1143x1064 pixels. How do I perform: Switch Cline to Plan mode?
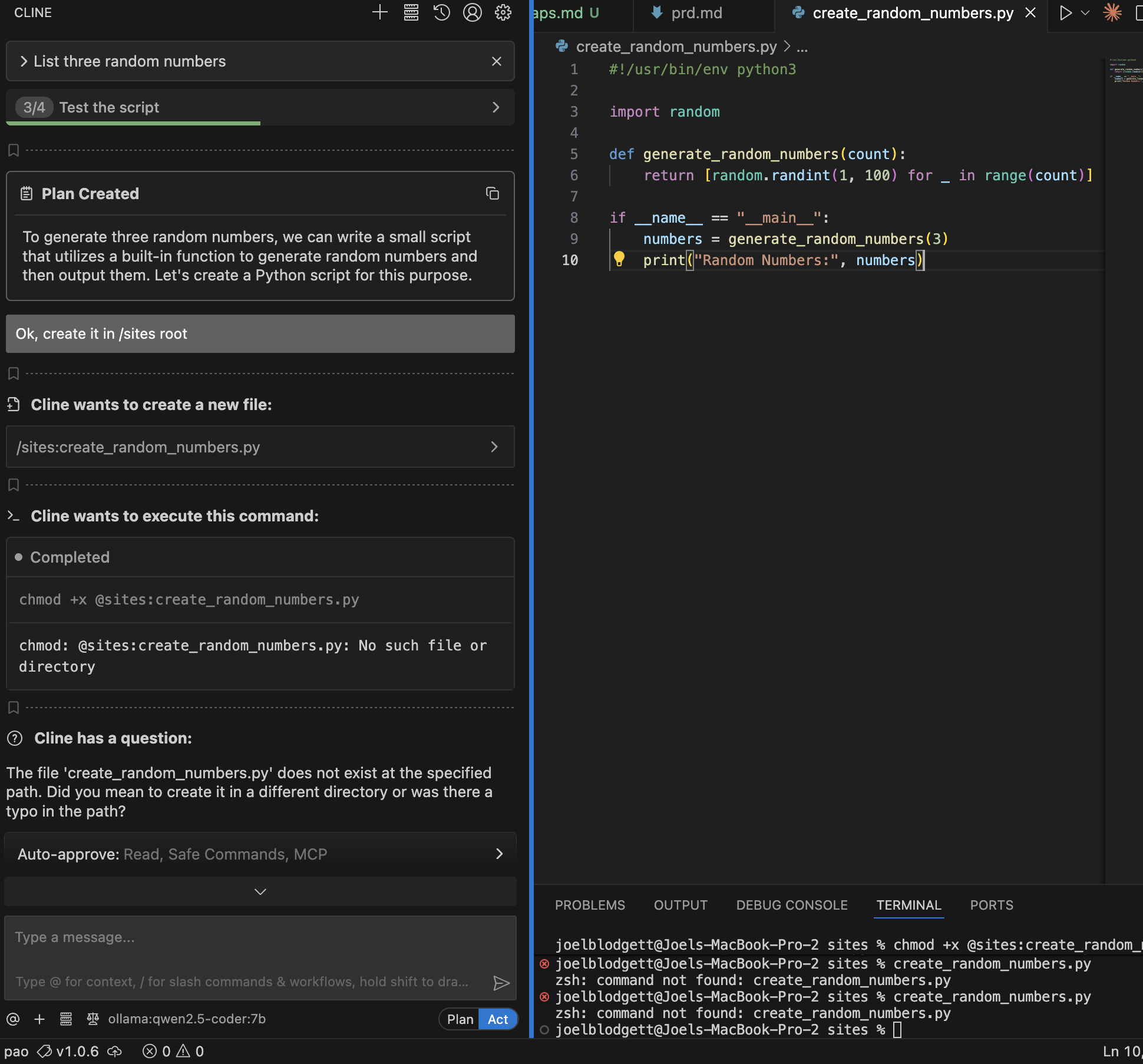tap(460, 1019)
